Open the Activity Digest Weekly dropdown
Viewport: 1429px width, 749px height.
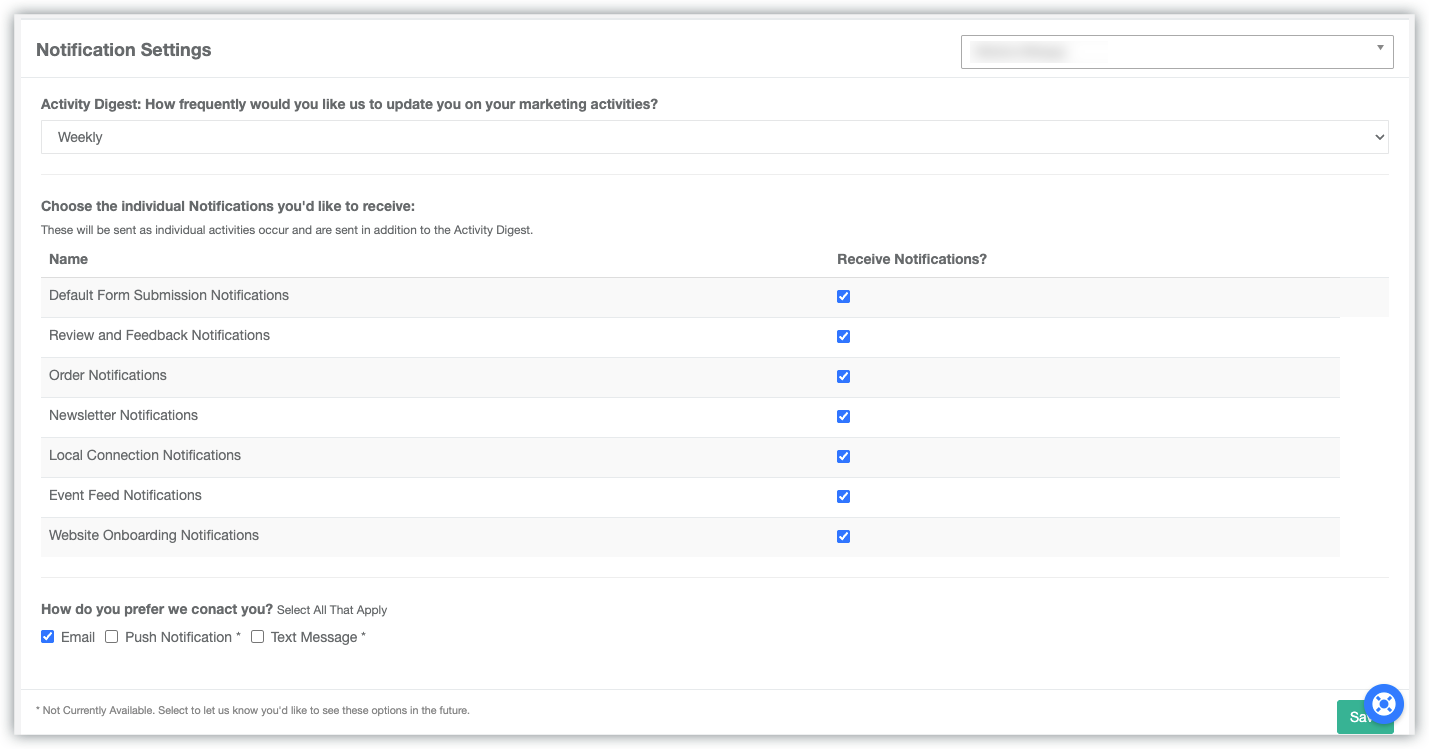pyautogui.click(x=714, y=137)
